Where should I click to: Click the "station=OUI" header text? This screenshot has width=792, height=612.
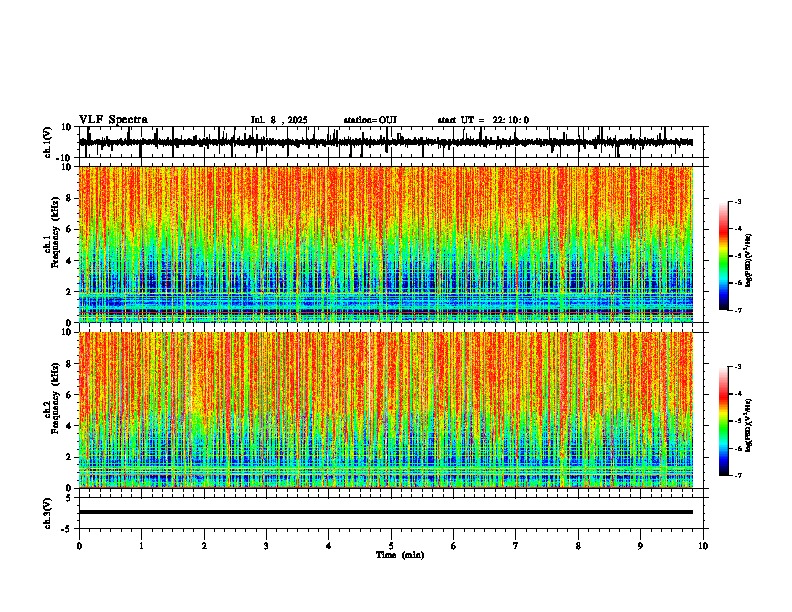point(370,120)
